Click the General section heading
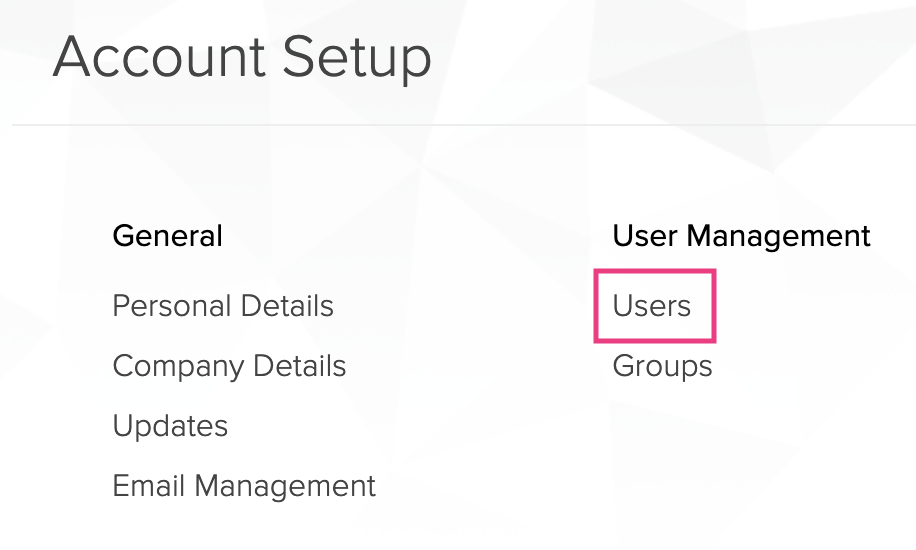 pos(167,236)
